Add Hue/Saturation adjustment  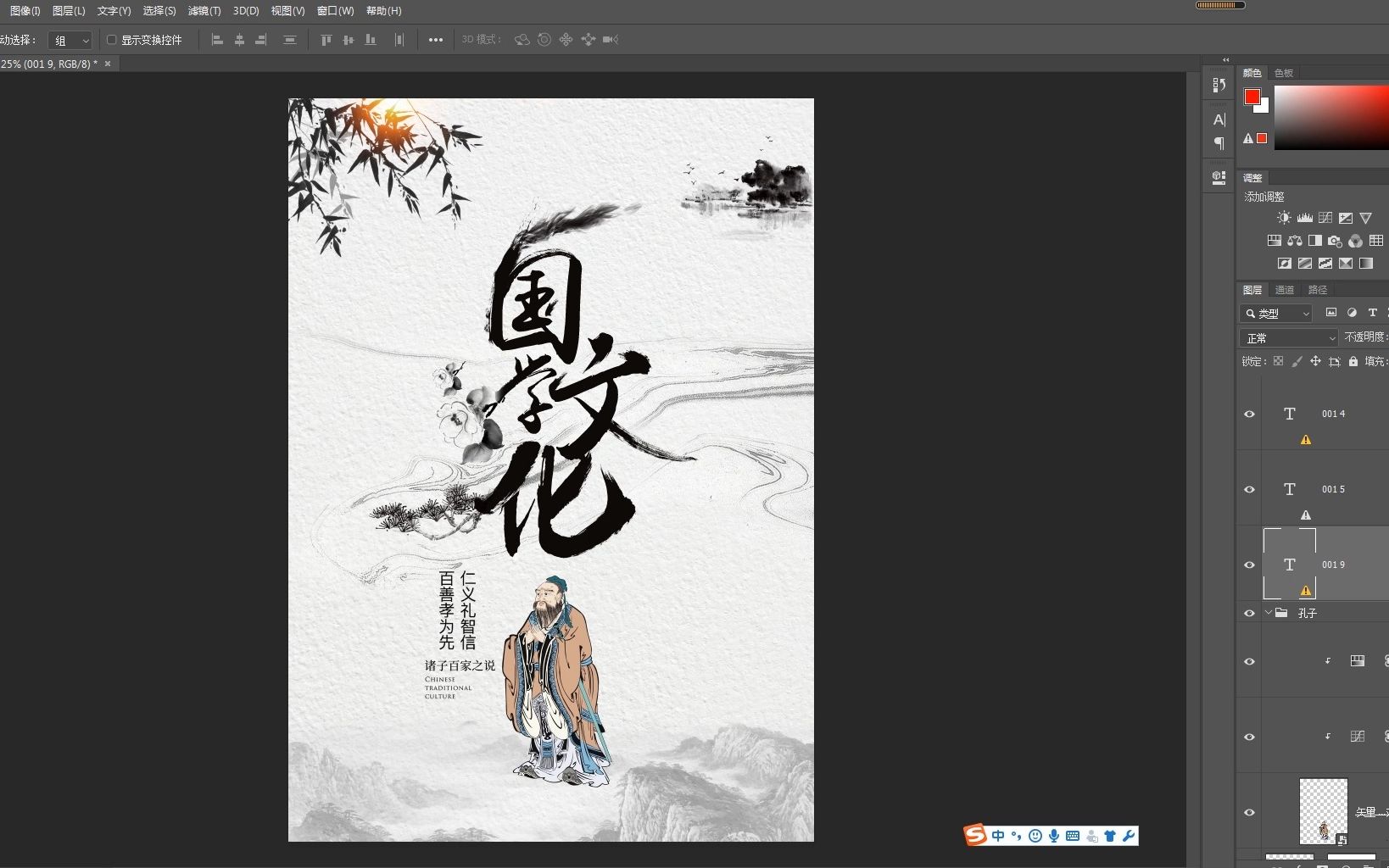(1275, 241)
